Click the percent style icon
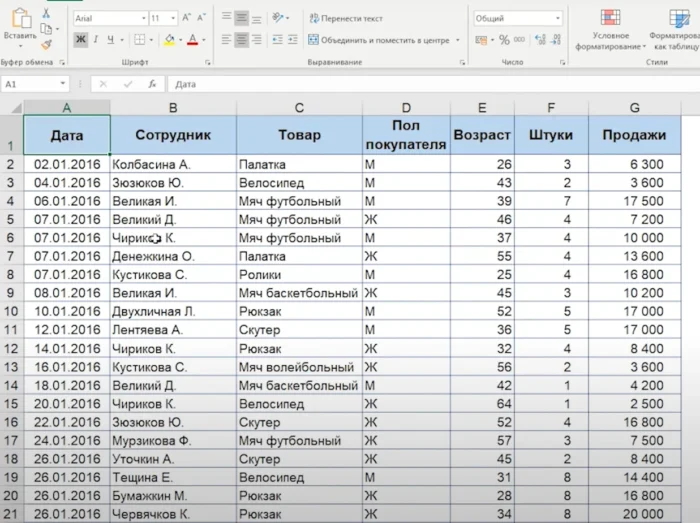This screenshot has width=700, height=523. [x=504, y=40]
